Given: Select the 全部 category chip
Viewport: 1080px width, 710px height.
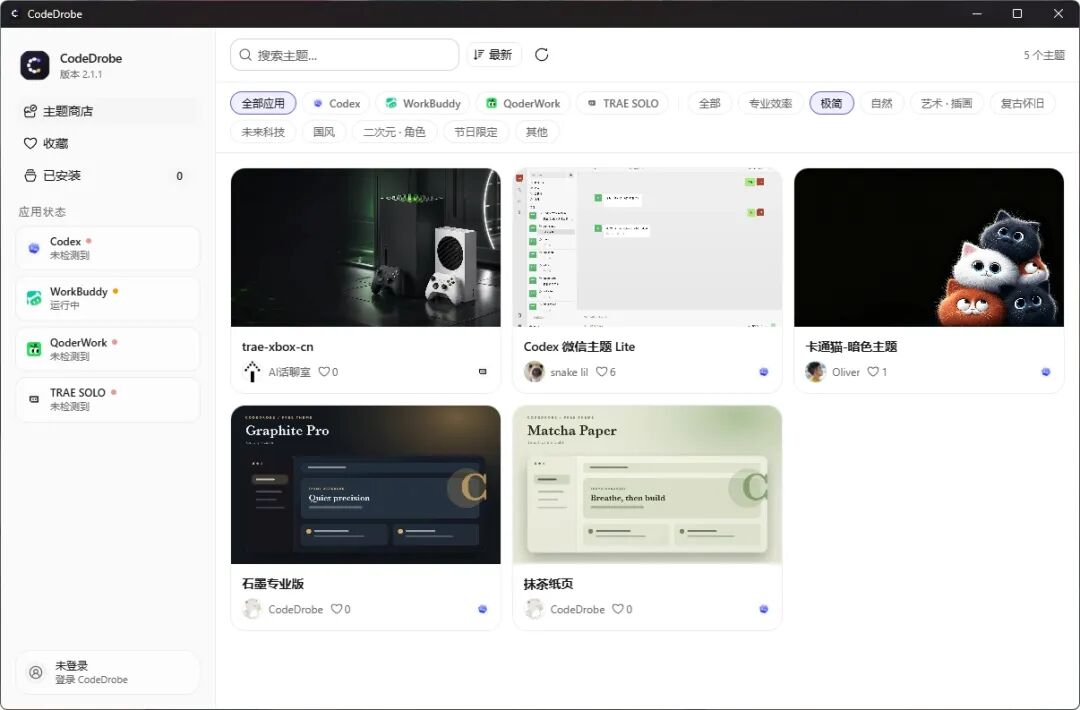Looking at the screenshot, I should click(x=709, y=103).
